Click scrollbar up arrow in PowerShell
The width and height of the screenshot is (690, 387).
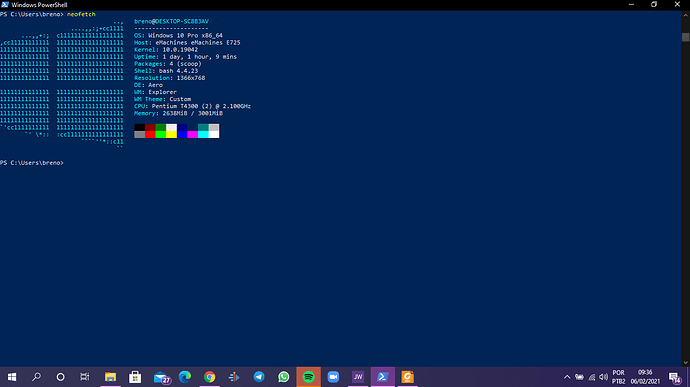point(686,15)
